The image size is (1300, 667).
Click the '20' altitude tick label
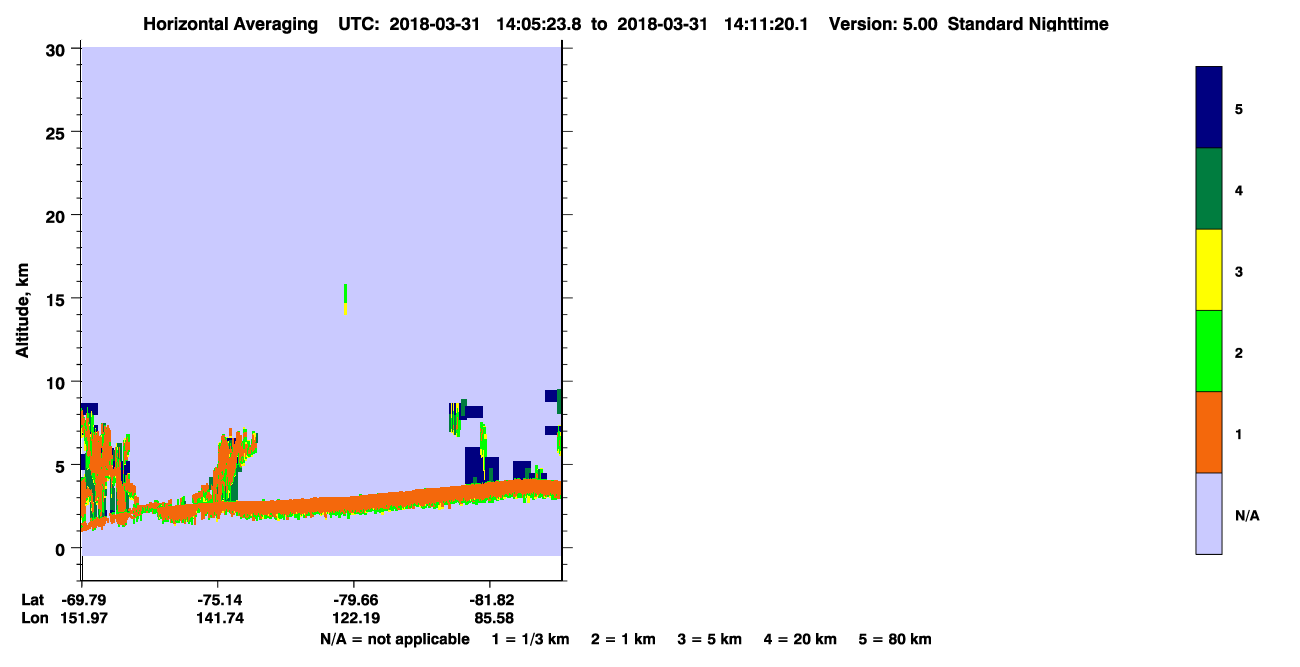coord(57,215)
